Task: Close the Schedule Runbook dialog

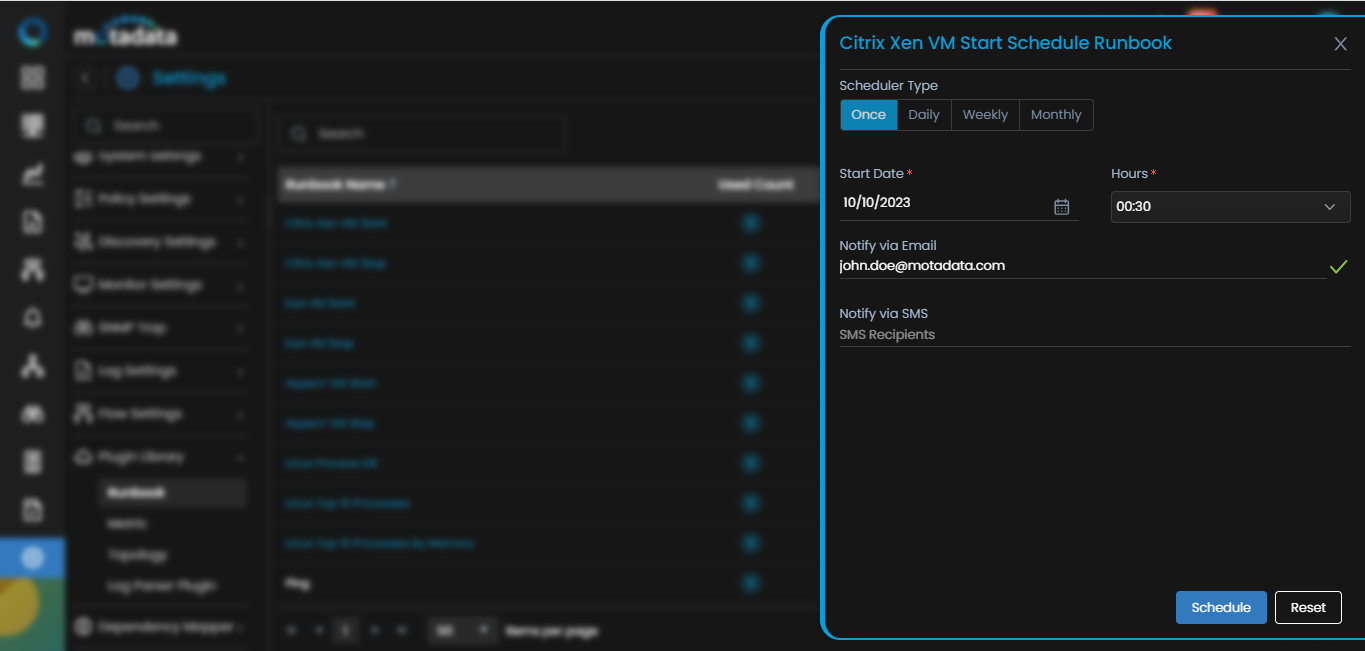Action: [x=1341, y=44]
